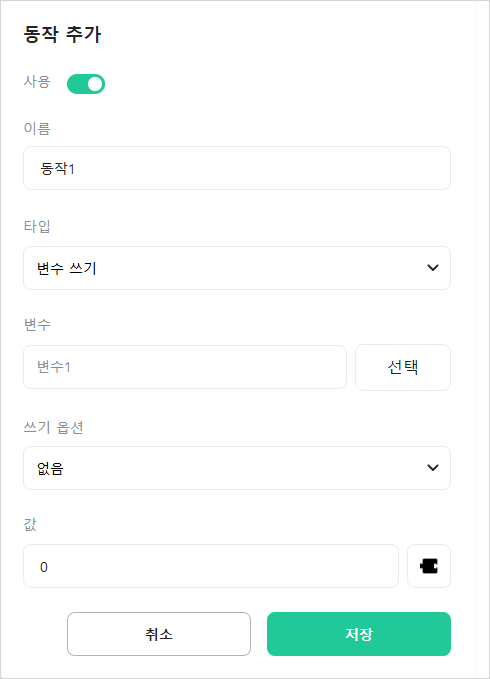Click the 변수 field with the 변수1 placeholder

click(185, 367)
